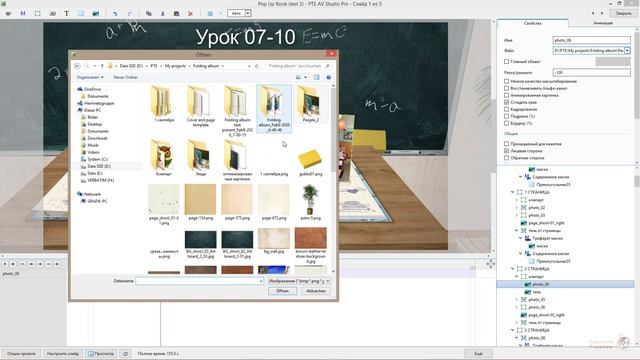Click the object tree vertical scrollbar
Screen dimensions: 640x360
pyautogui.click(x=637, y=255)
